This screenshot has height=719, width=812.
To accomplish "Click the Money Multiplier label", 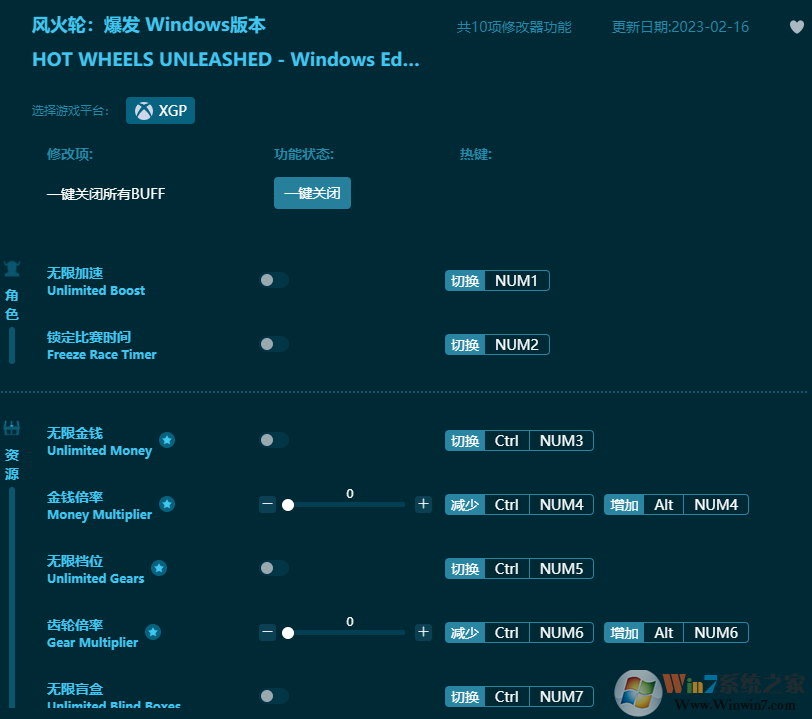I will (x=99, y=515).
